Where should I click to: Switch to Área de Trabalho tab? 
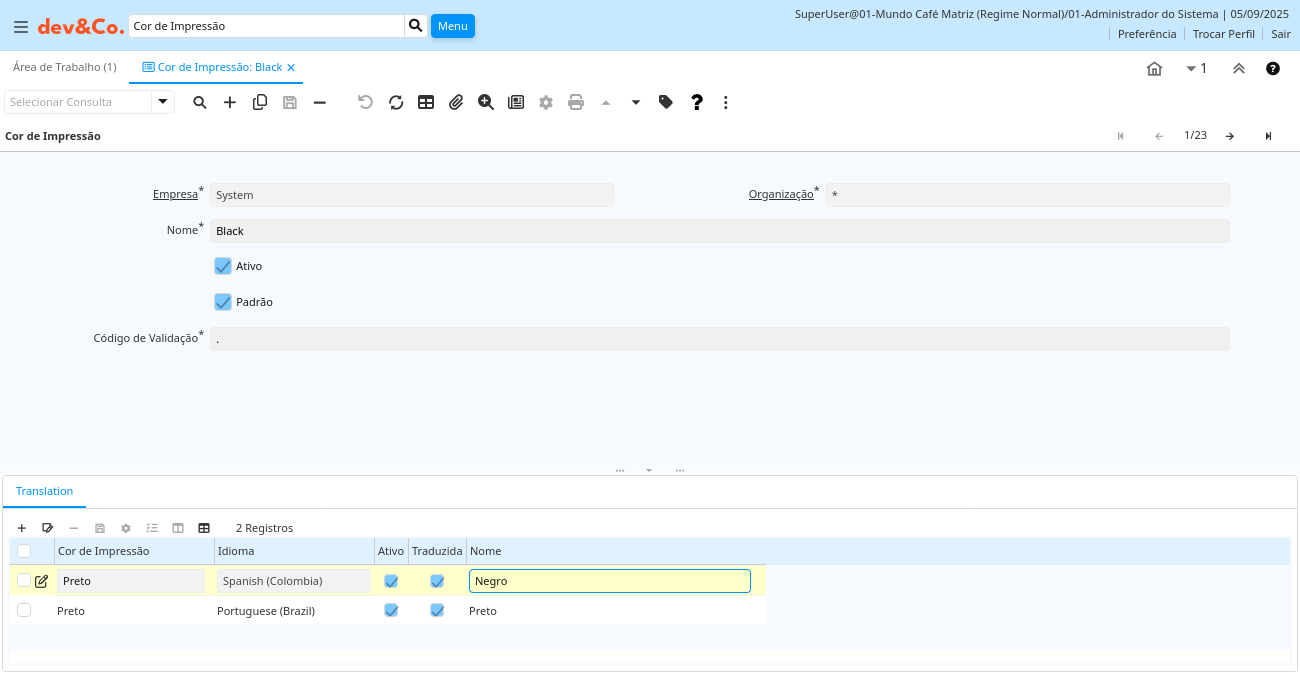[64, 67]
